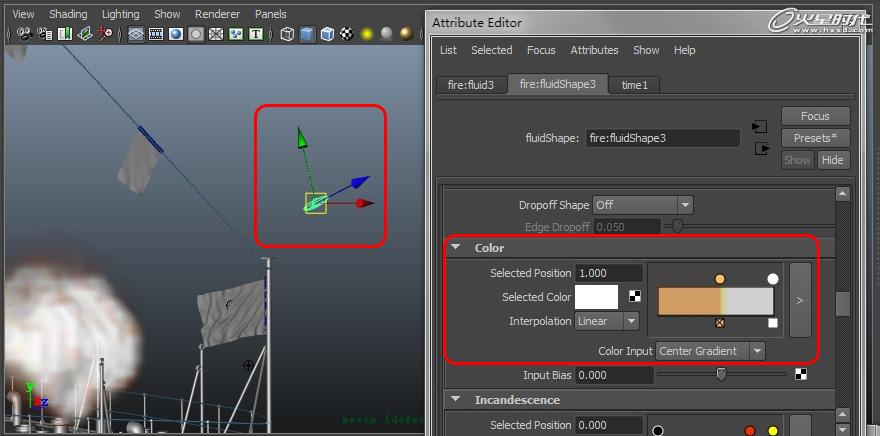Open the viewport Shading menu
The image size is (880, 436).
(x=68, y=14)
